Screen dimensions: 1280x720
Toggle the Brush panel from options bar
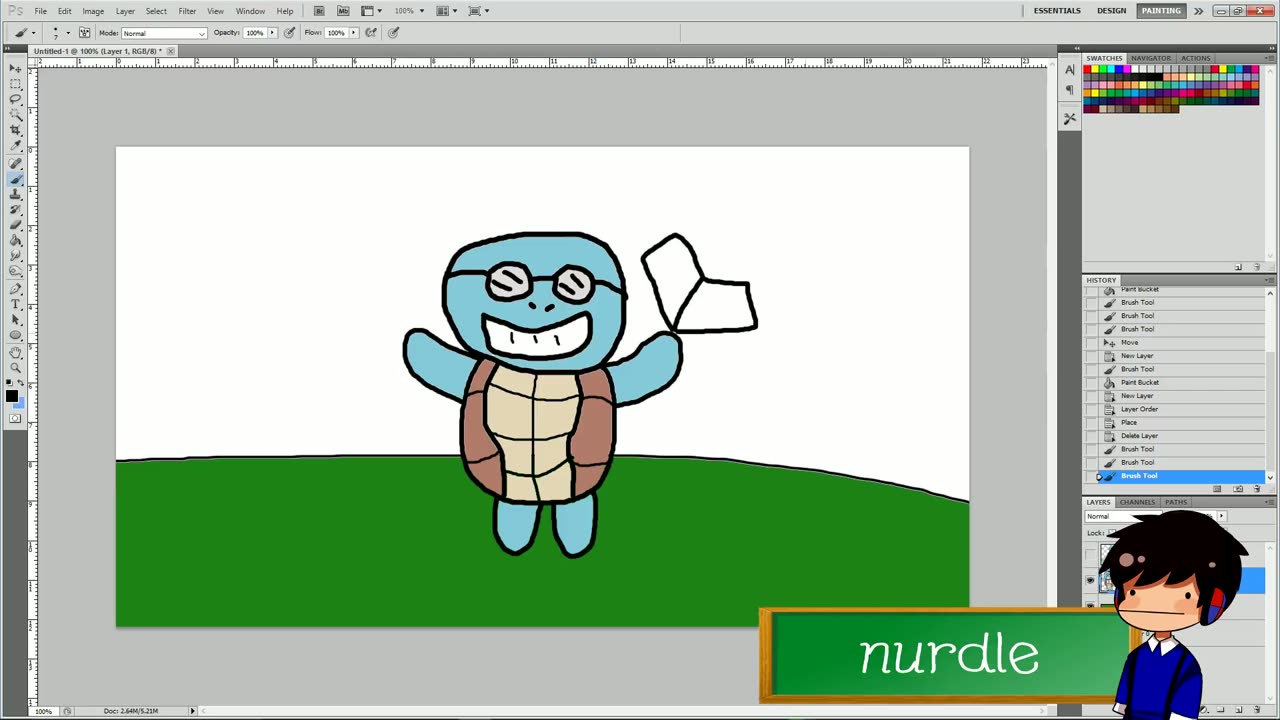[85, 33]
